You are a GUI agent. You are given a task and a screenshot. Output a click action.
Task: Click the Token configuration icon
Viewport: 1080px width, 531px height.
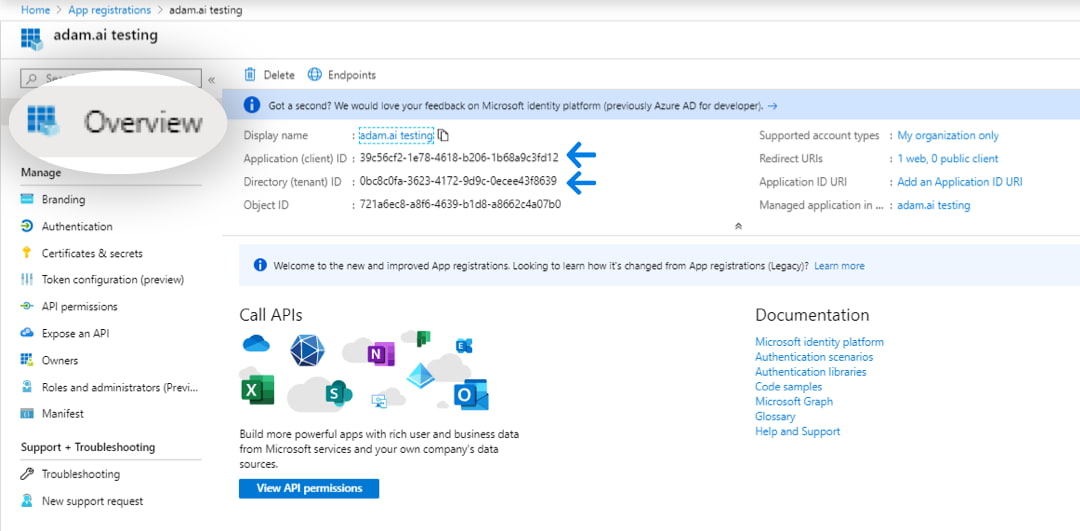coord(28,280)
